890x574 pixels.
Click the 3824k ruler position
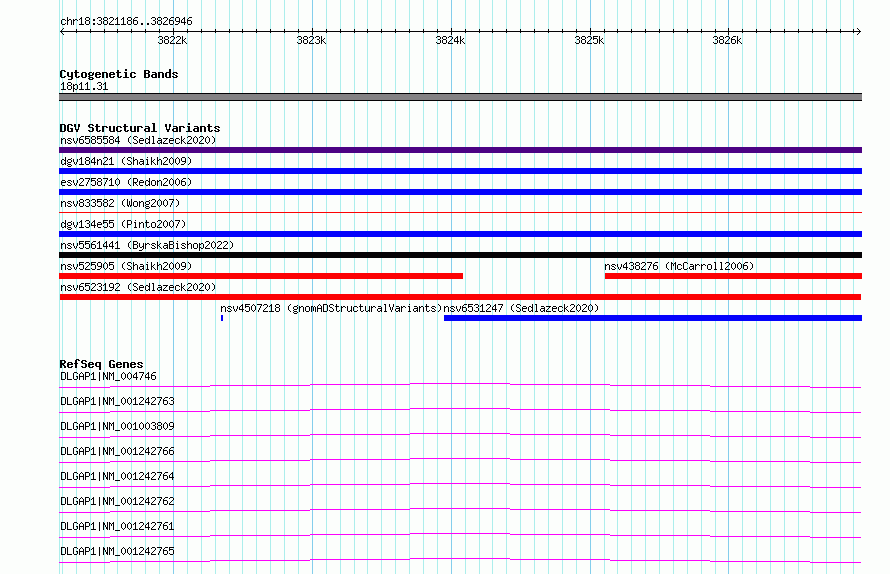[450, 40]
